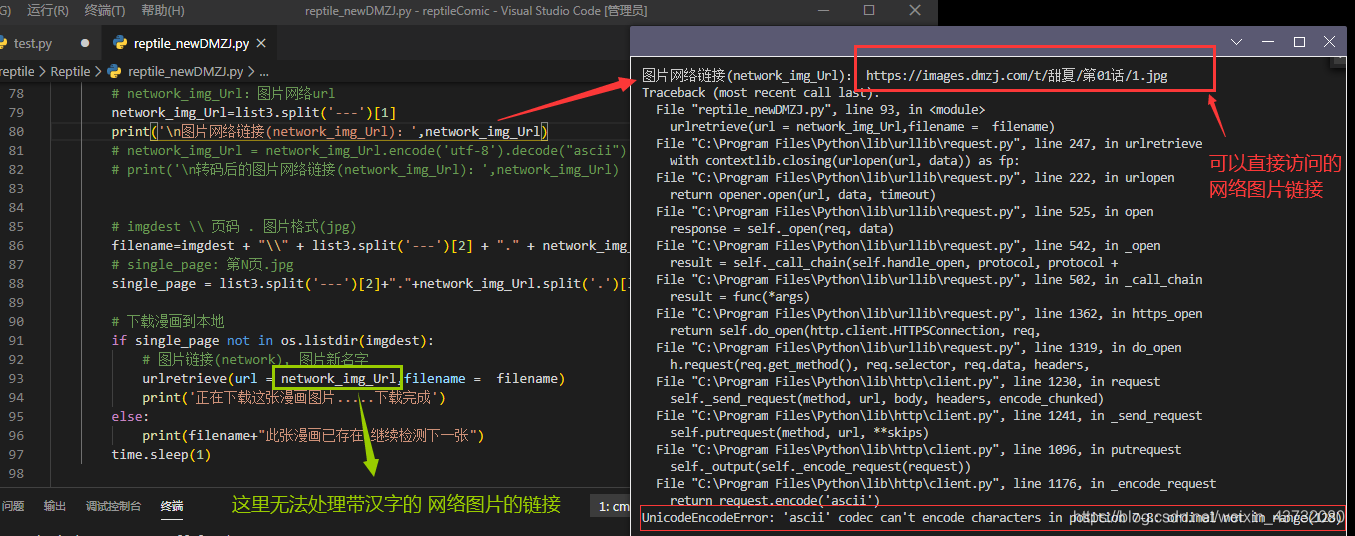Switch to the test.py editor tab
Image resolution: width=1355 pixels, height=536 pixels.
(x=33, y=44)
